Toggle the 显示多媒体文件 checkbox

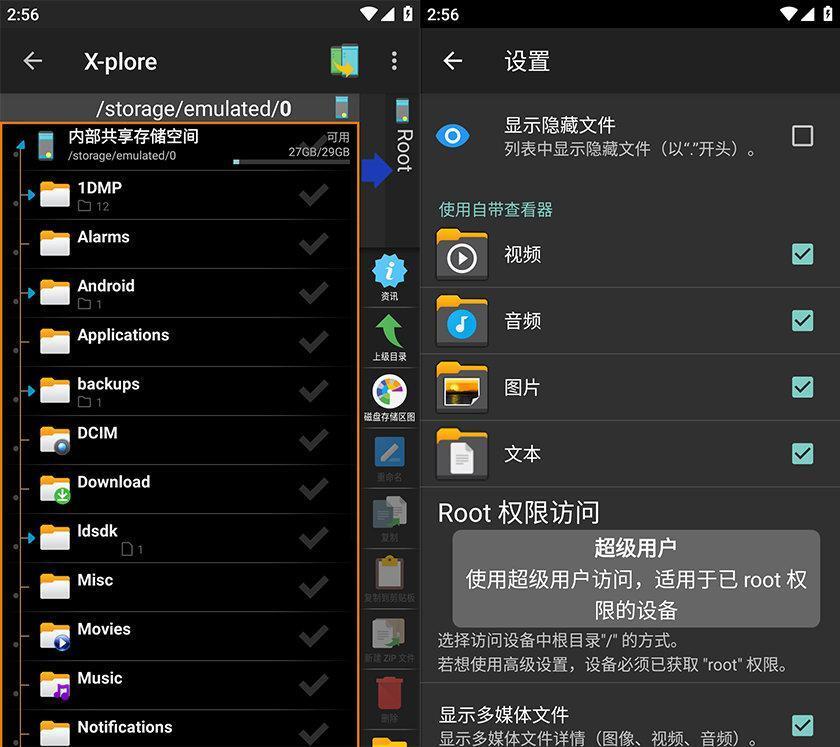coord(802,726)
